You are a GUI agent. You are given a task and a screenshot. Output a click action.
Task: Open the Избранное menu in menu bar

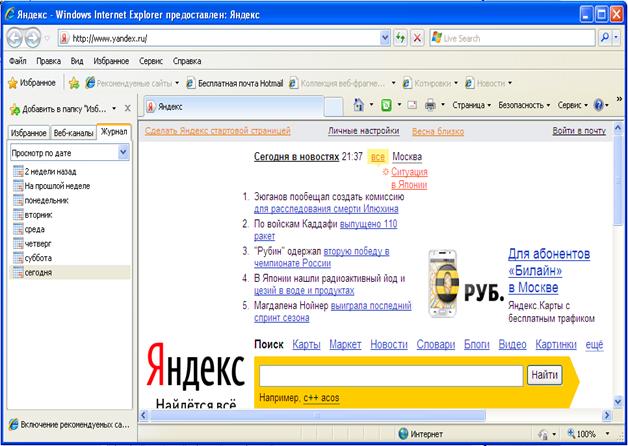[111, 61]
